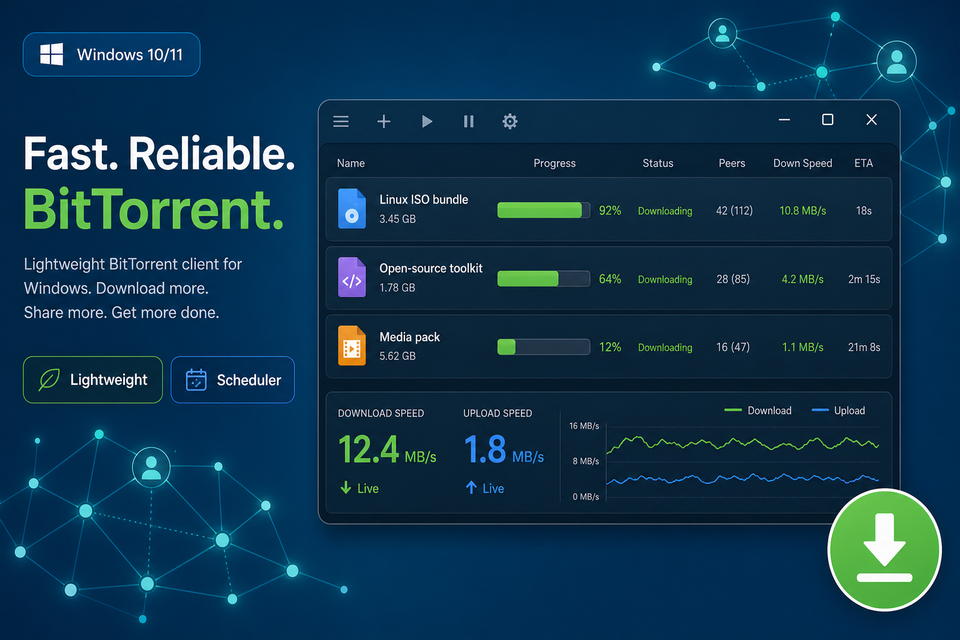Click the Open-source toolkit progress bar
960x640 pixels.
[x=544, y=279]
